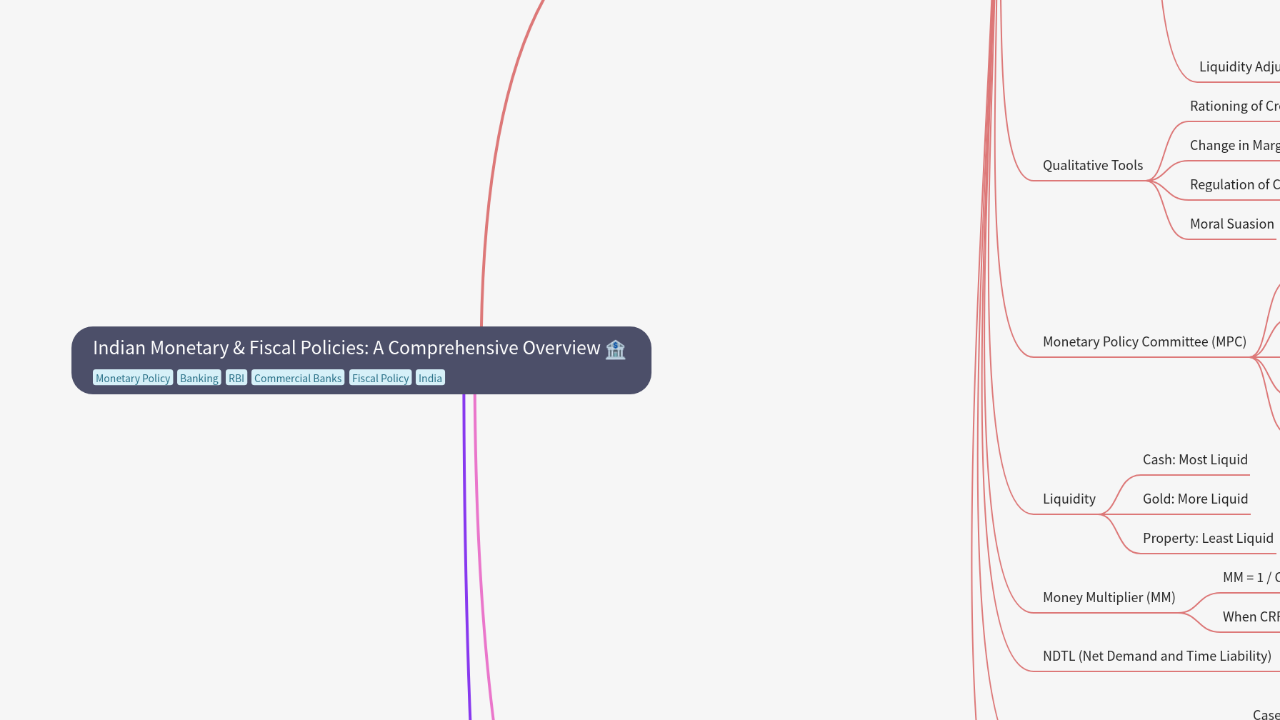1280x720 pixels.
Task: Expand the Monetary Policy Committee (MPC) node
Action: click(1144, 342)
